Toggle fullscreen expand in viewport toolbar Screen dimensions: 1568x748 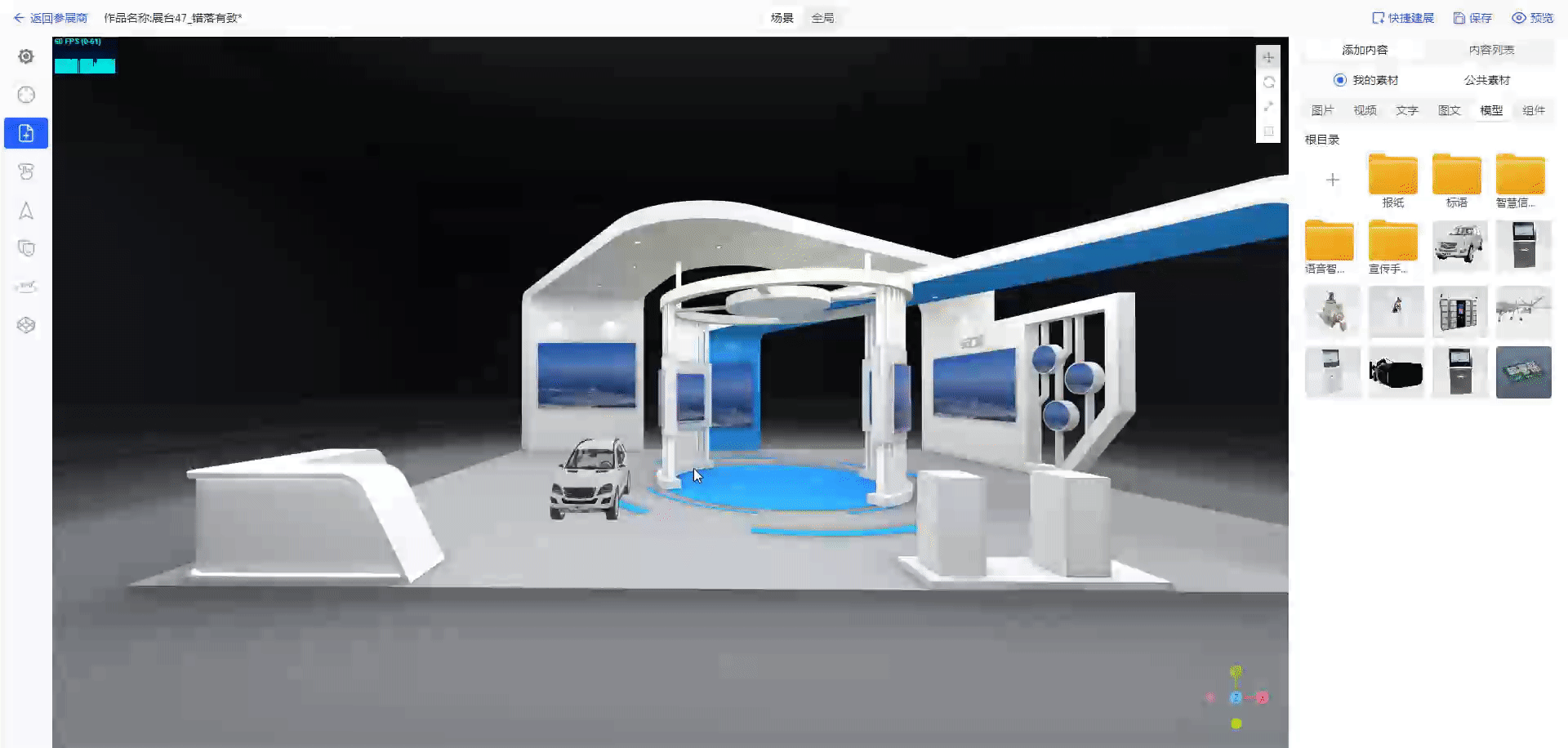(1268, 106)
